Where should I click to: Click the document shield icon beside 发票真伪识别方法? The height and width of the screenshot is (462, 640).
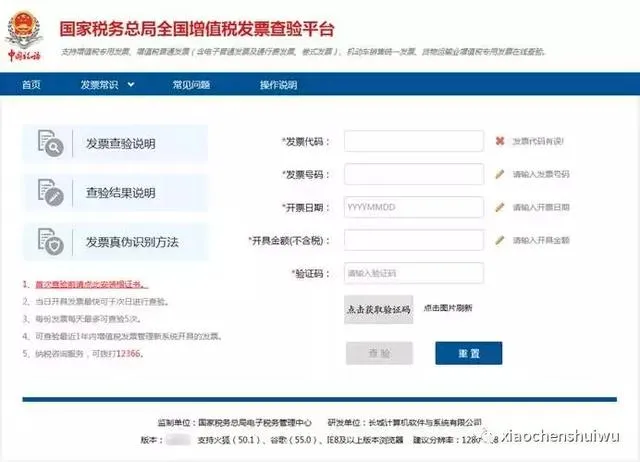click(50, 241)
